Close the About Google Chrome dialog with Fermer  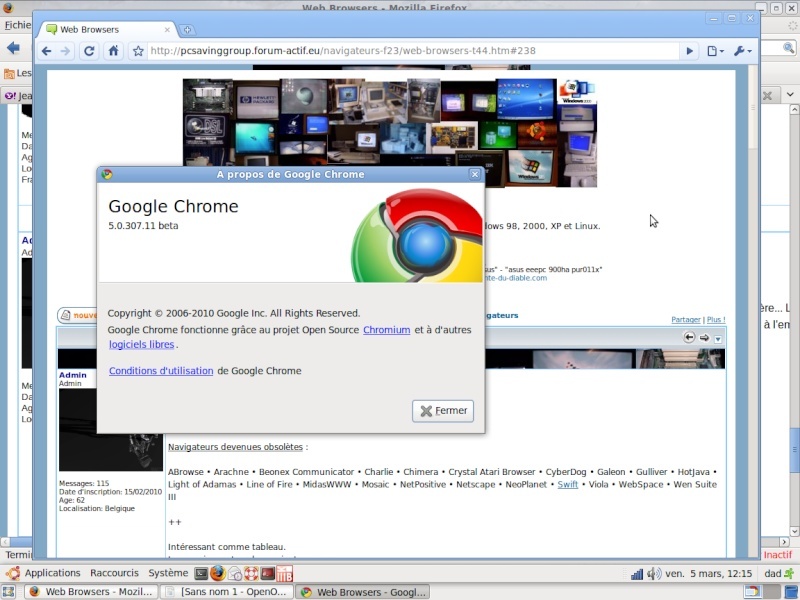click(x=443, y=411)
